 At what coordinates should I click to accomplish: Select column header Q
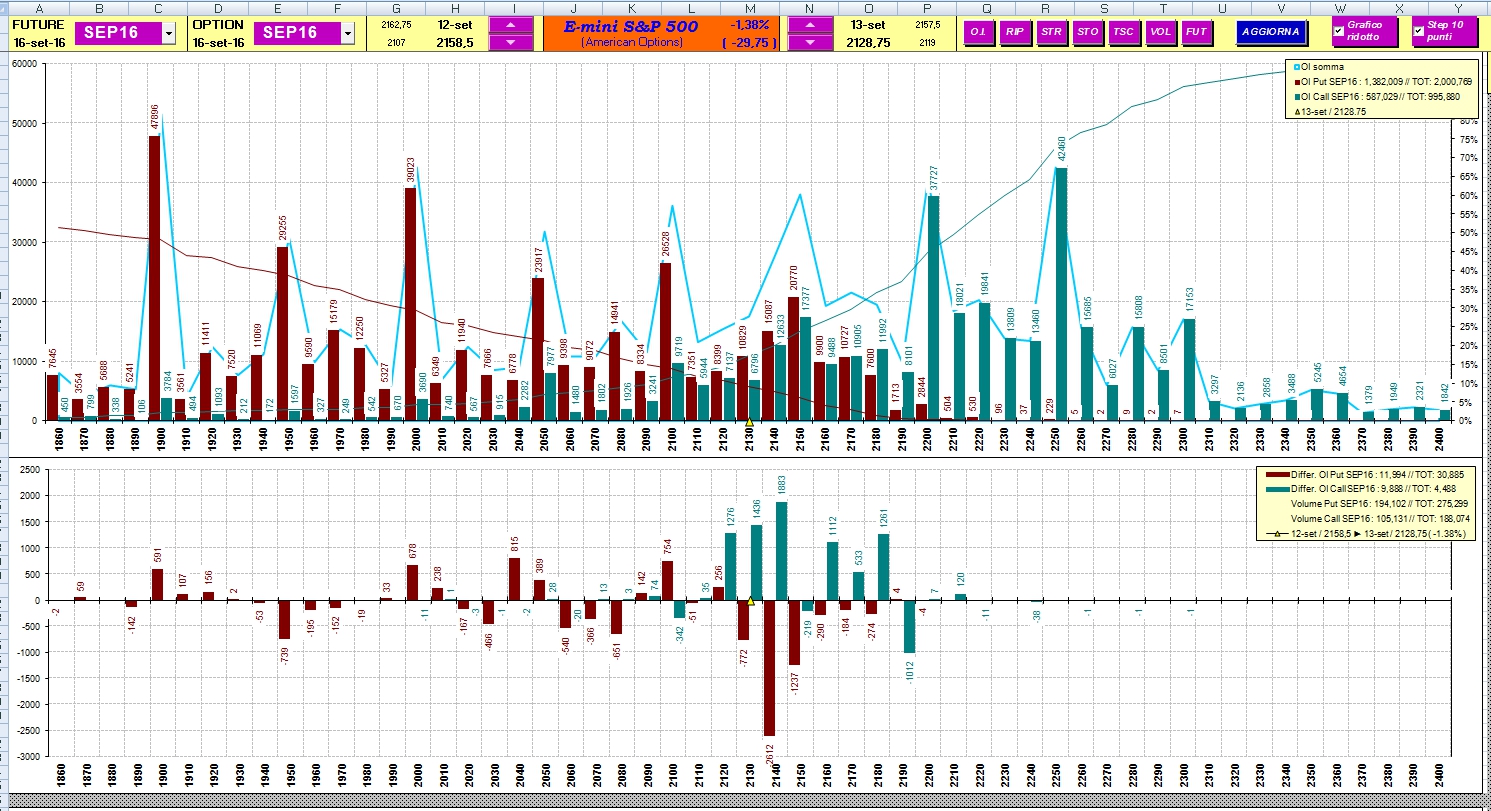(987, 8)
